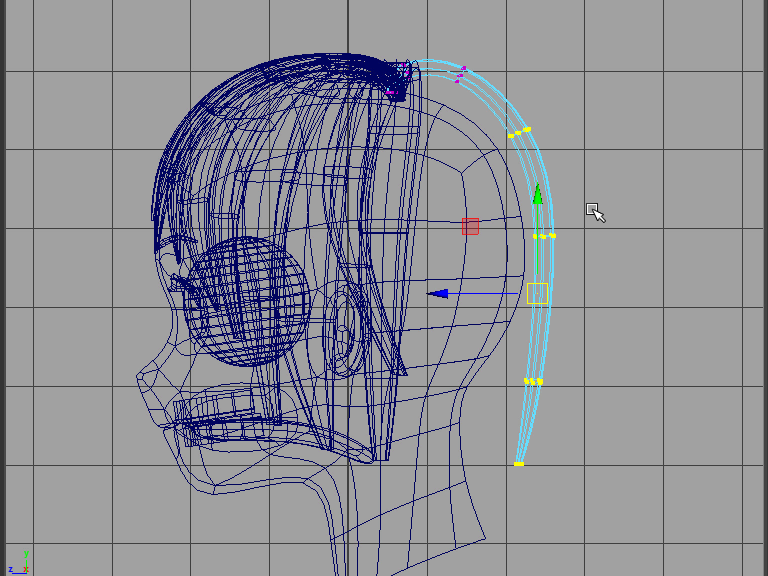Select the spherical eyeball wireframe

click(x=245, y=300)
